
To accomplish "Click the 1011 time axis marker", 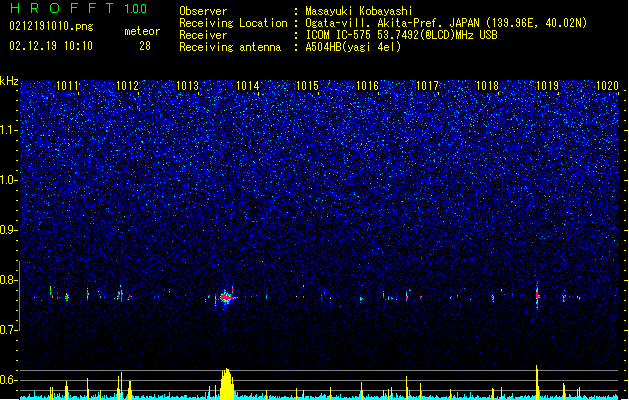I will tap(67, 86).
